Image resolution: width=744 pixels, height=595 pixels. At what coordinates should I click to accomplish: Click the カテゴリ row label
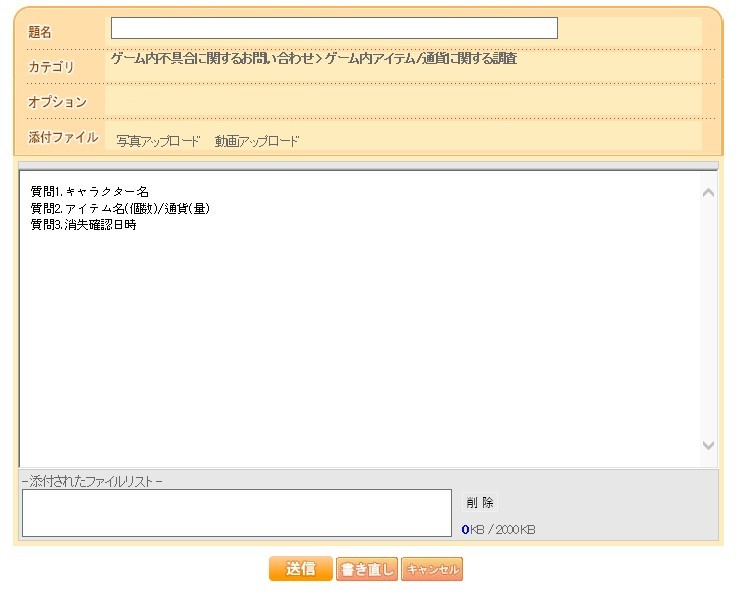click(51, 67)
